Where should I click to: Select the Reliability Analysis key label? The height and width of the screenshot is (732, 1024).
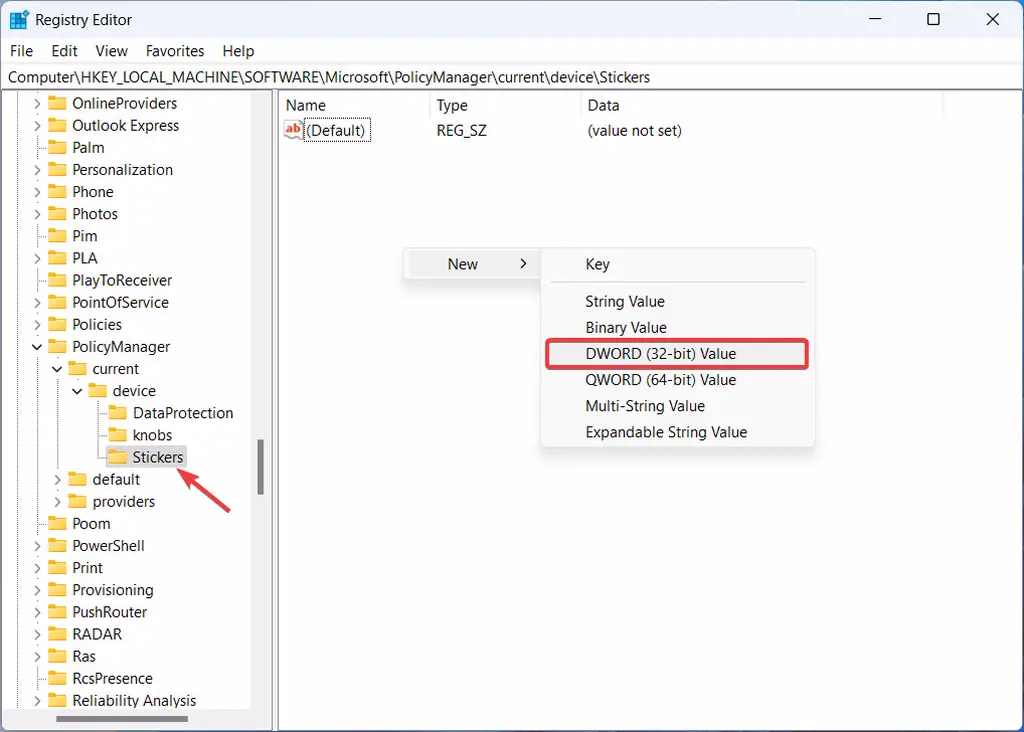[x=134, y=701]
